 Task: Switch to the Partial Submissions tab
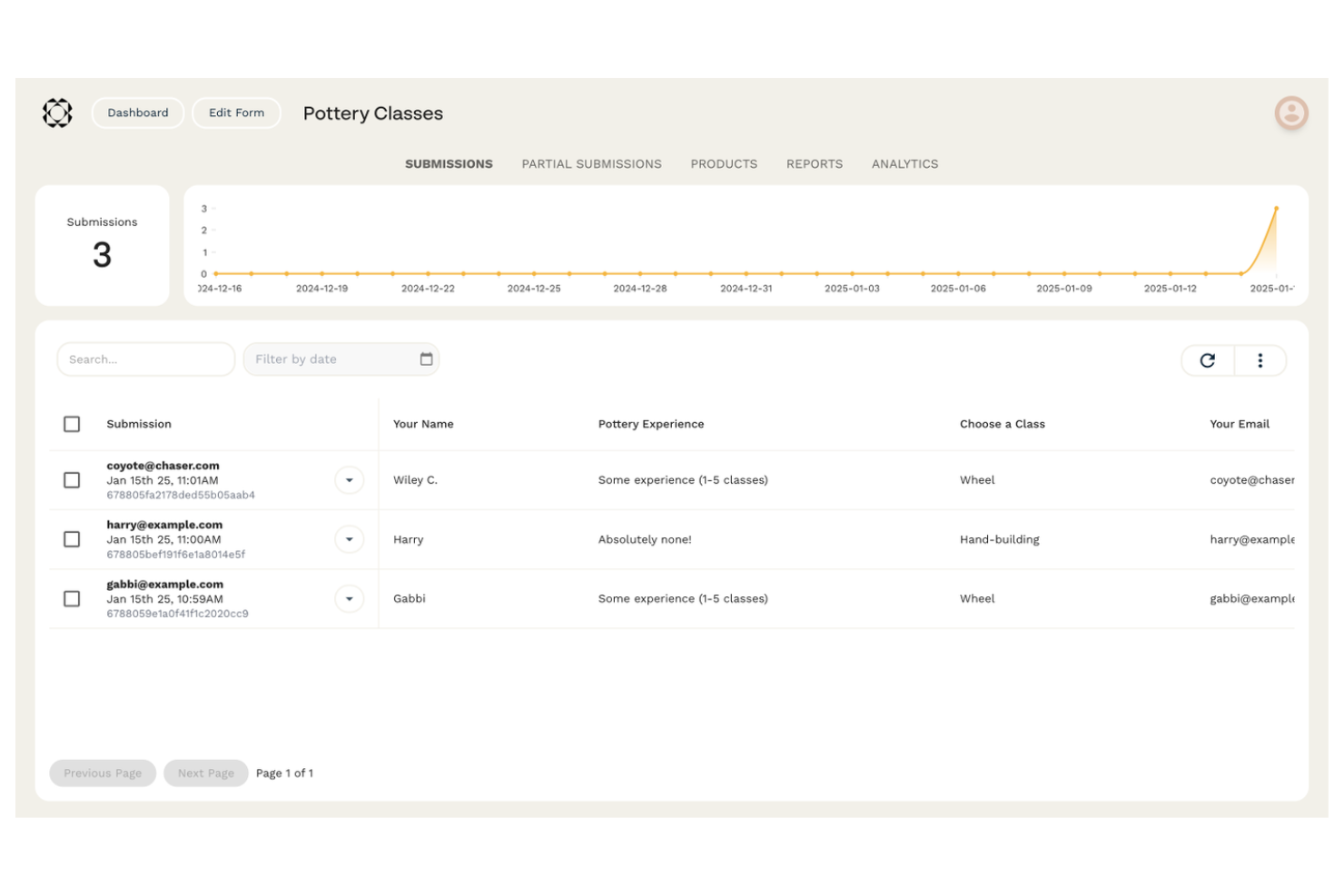[x=591, y=163]
